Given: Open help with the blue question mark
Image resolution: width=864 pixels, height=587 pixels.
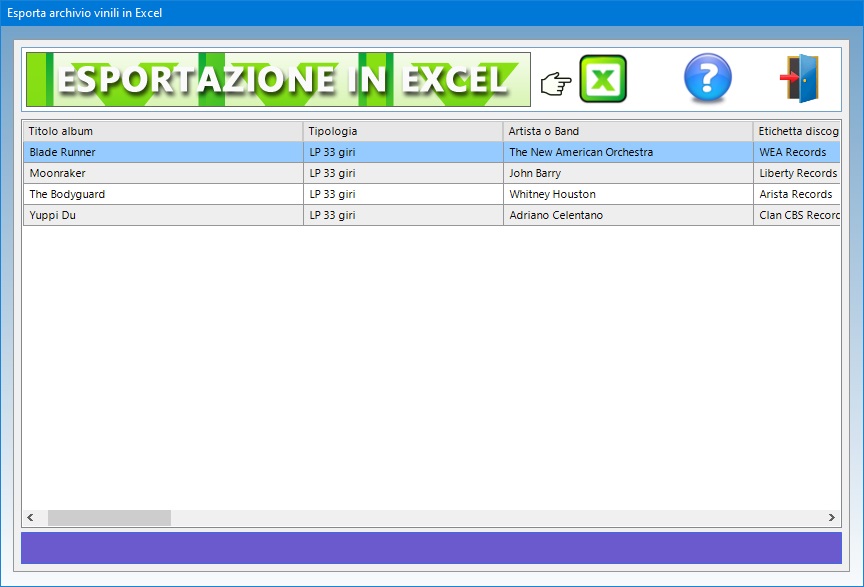Looking at the screenshot, I should [x=707, y=79].
